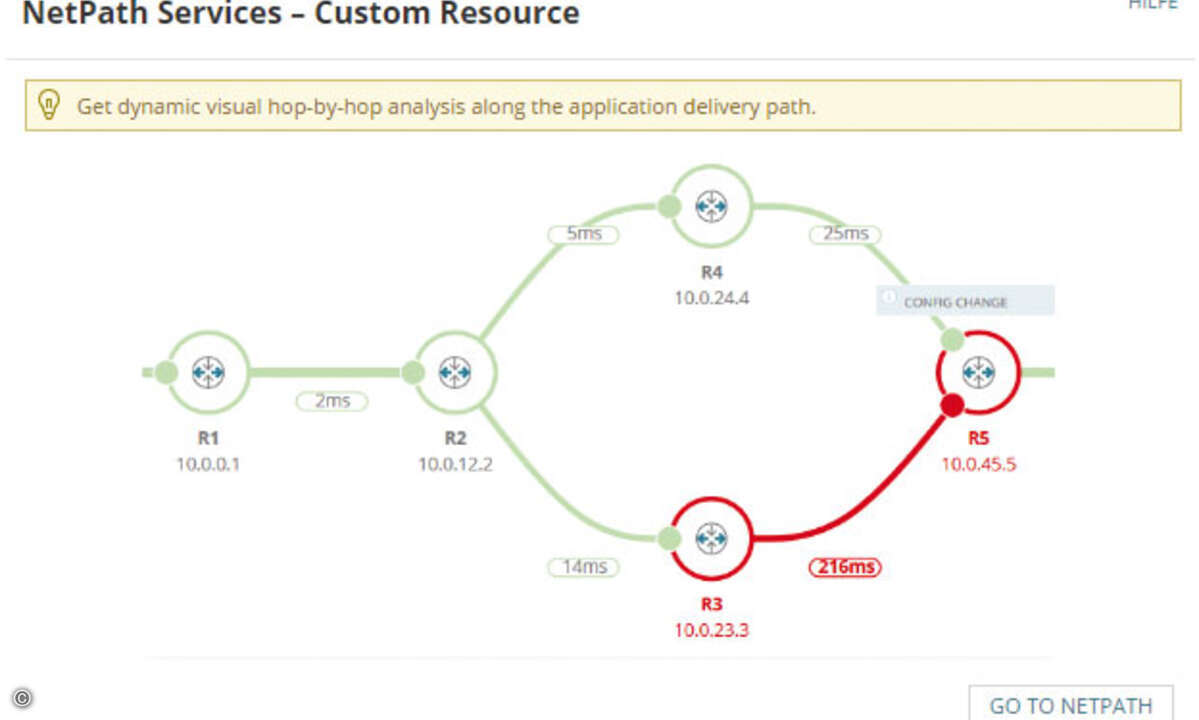Click the lightbulb tip icon
This screenshot has width=1199, height=720.
point(49,105)
